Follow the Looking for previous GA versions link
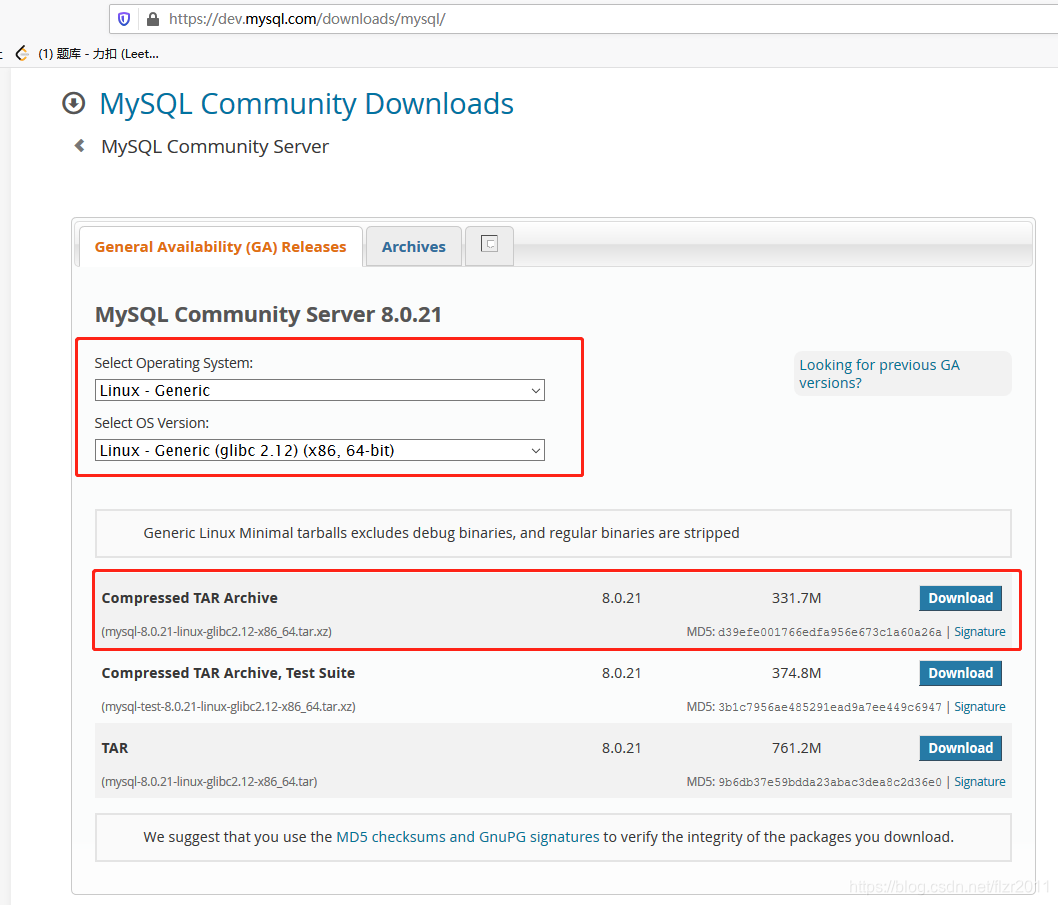1058x905 pixels. (879, 374)
